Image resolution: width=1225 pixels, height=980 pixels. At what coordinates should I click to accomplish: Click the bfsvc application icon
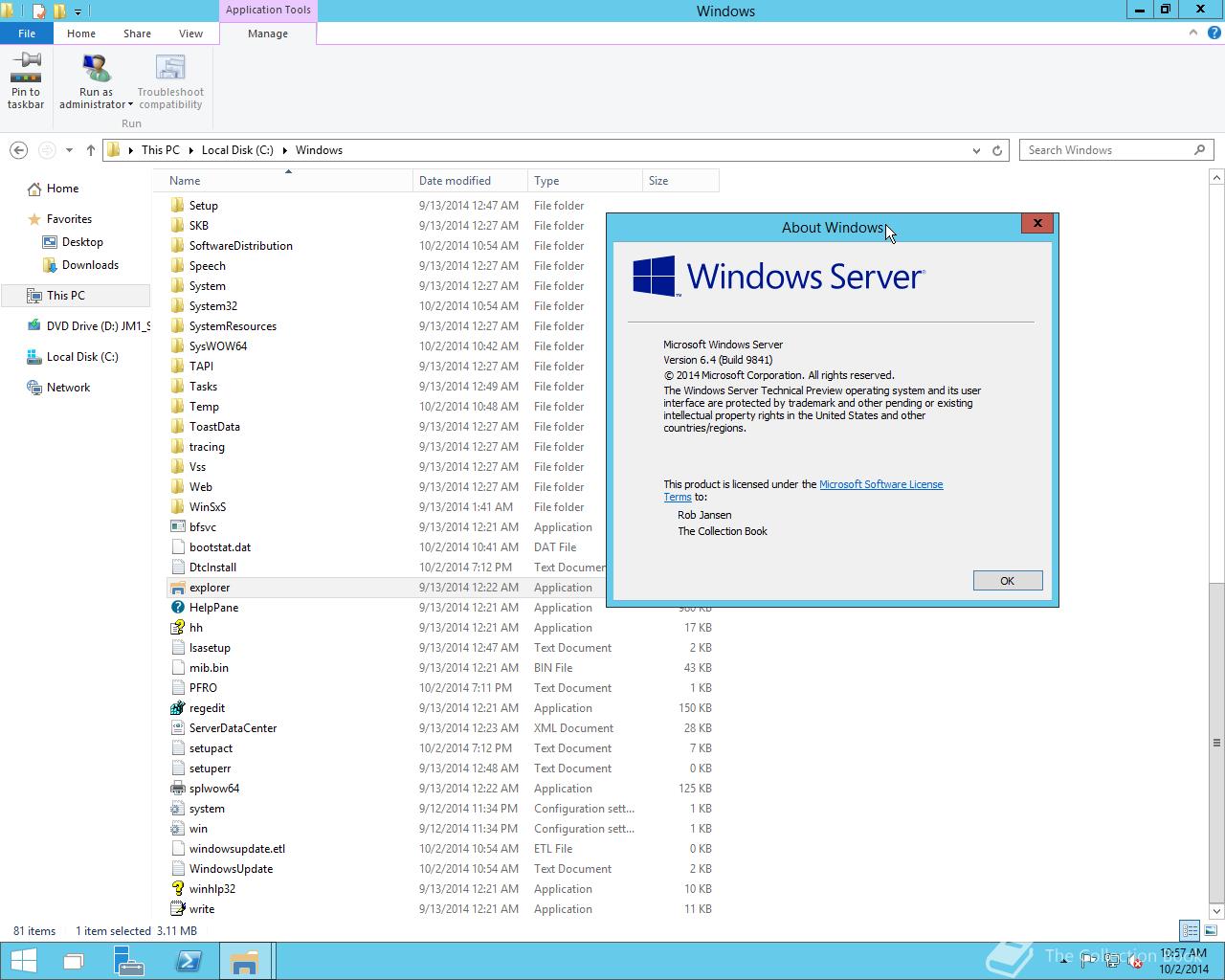click(177, 527)
